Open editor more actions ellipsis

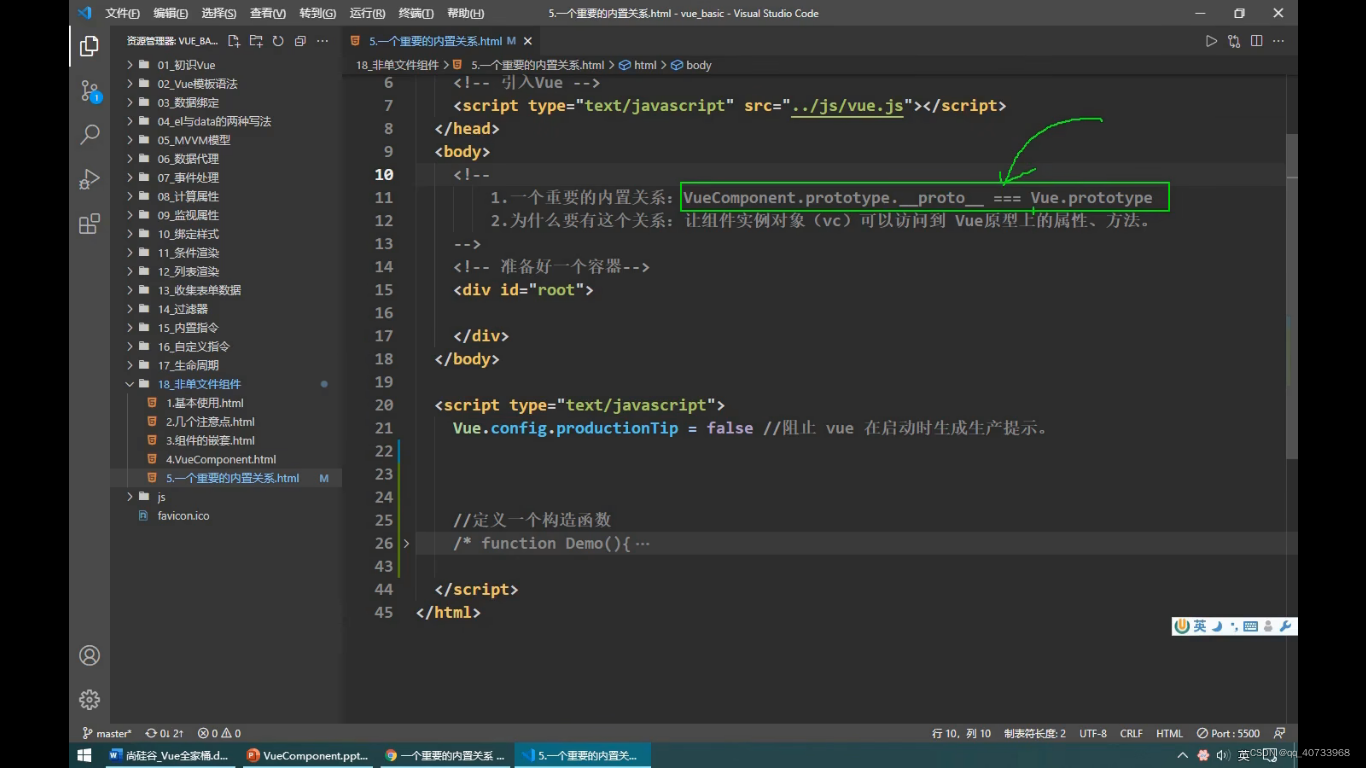pos(1279,41)
